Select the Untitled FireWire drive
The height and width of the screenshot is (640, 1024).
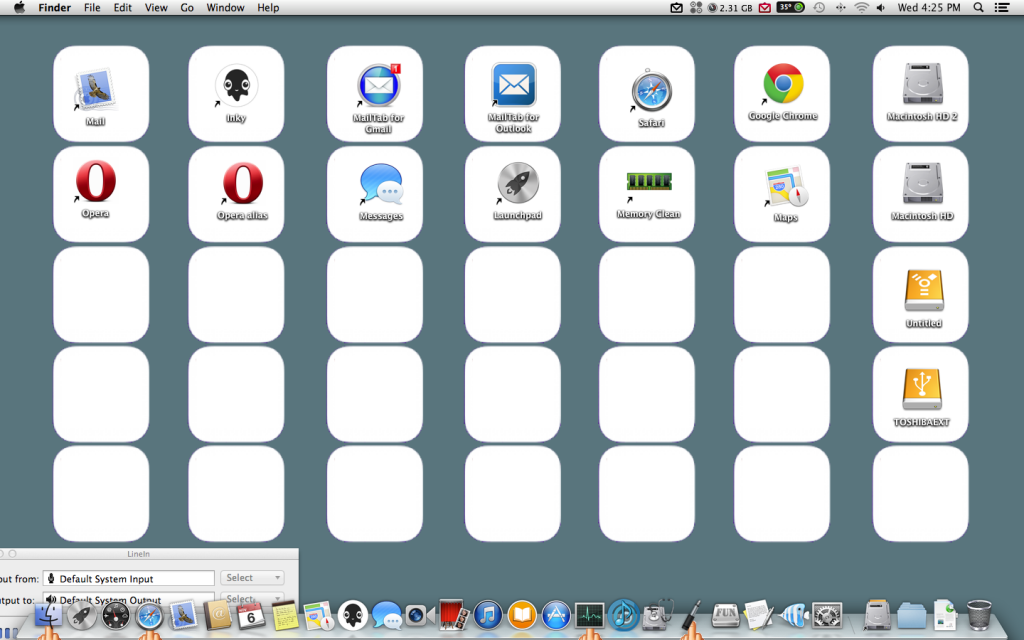point(923,291)
